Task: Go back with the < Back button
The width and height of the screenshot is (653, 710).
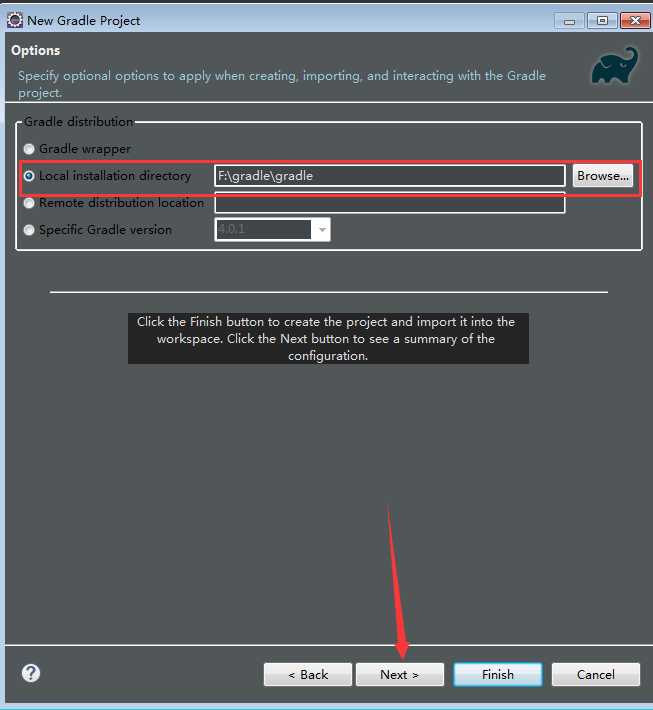Action: [308, 675]
